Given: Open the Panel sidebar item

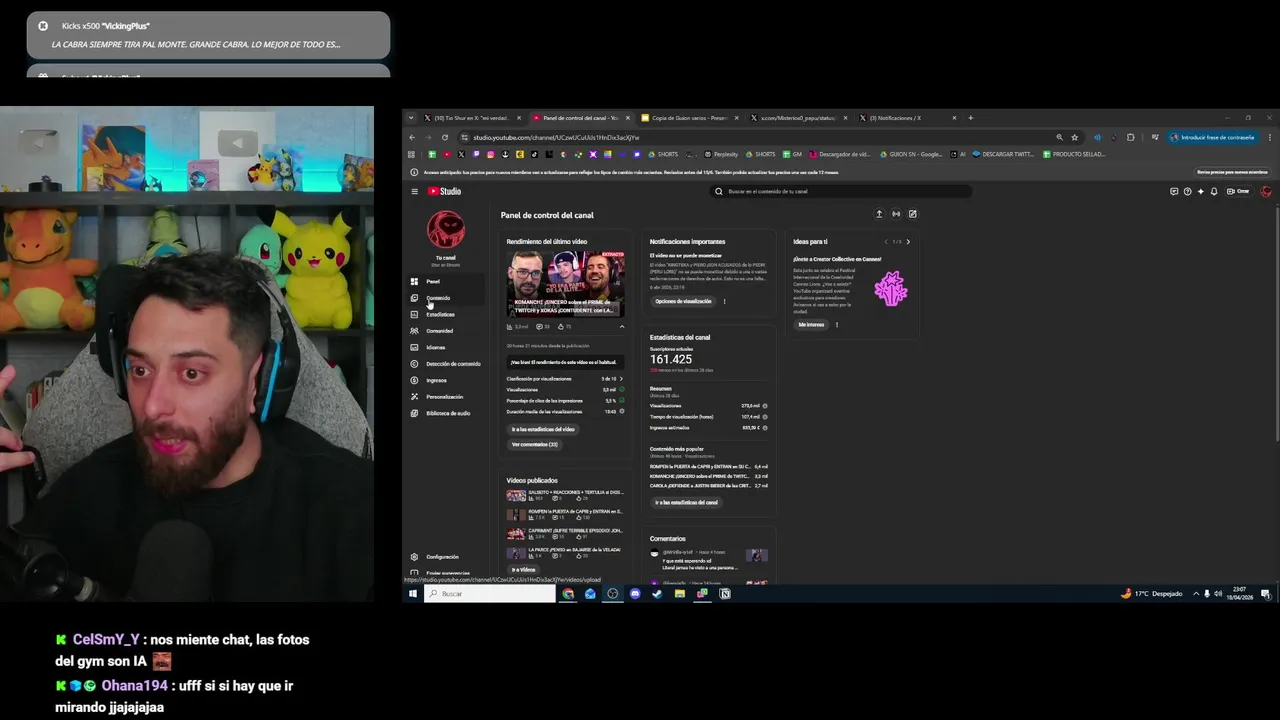Looking at the screenshot, I should pos(446,281).
